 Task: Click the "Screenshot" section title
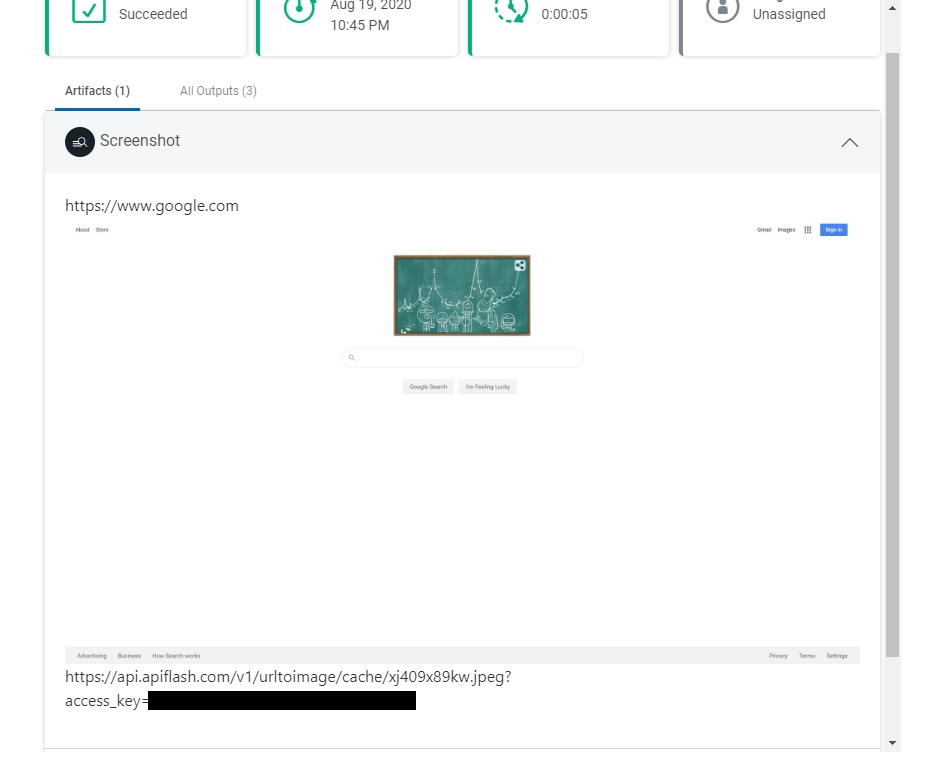pos(140,141)
